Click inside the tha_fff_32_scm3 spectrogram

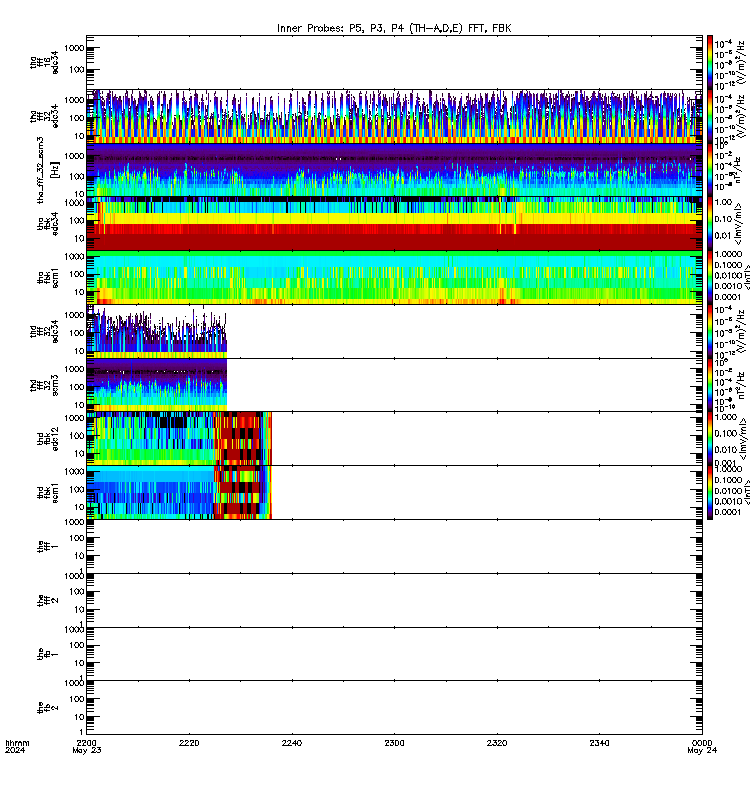394,170
